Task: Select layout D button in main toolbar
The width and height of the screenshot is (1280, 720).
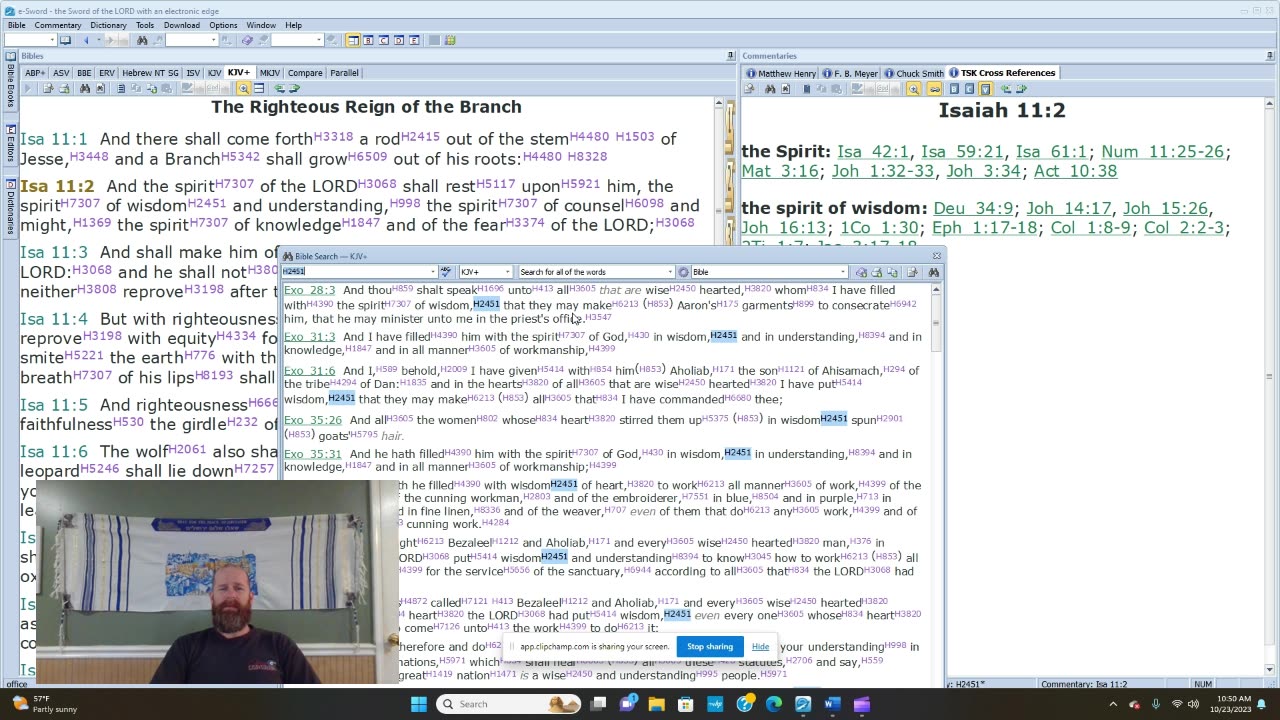Action: coord(399,40)
